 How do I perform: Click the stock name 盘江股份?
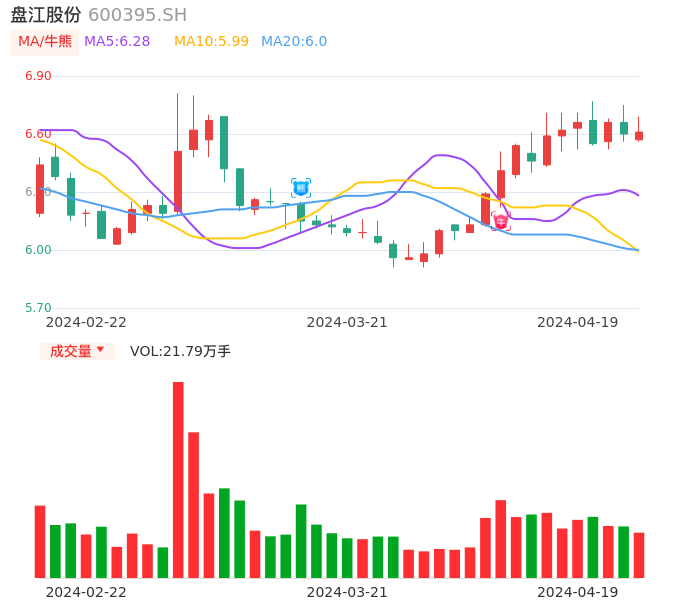[x=46, y=15]
